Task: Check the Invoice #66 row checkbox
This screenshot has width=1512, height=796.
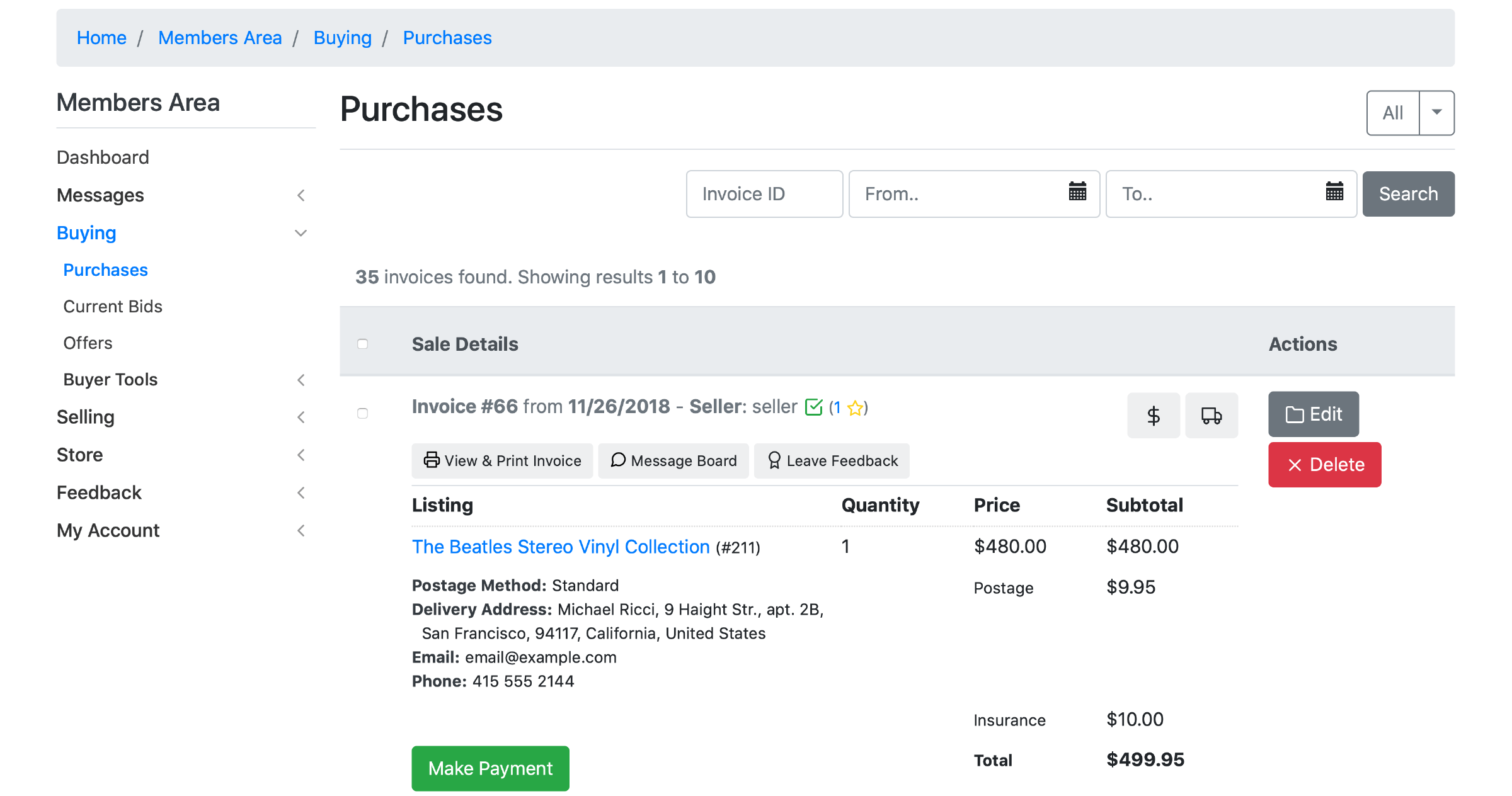Action: pyautogui.click(x=362, y=413)
